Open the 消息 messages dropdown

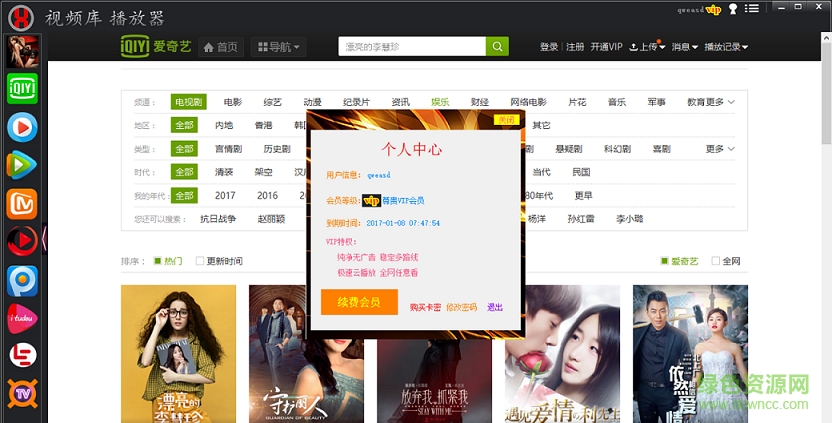pos(684,47)
